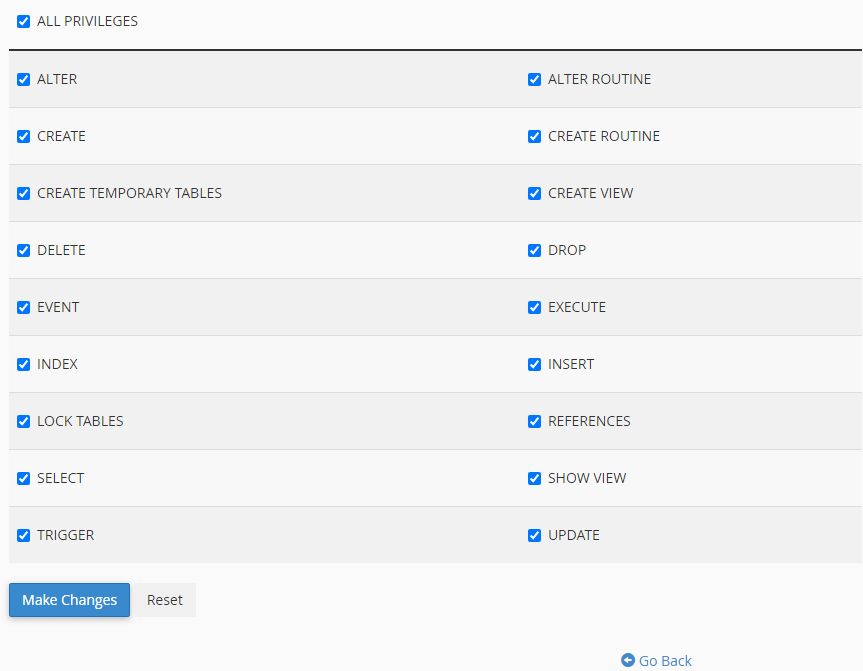863x671 pixels.
Task: Uncheck the REFERENCES privilege
Action: coord(535,421)
